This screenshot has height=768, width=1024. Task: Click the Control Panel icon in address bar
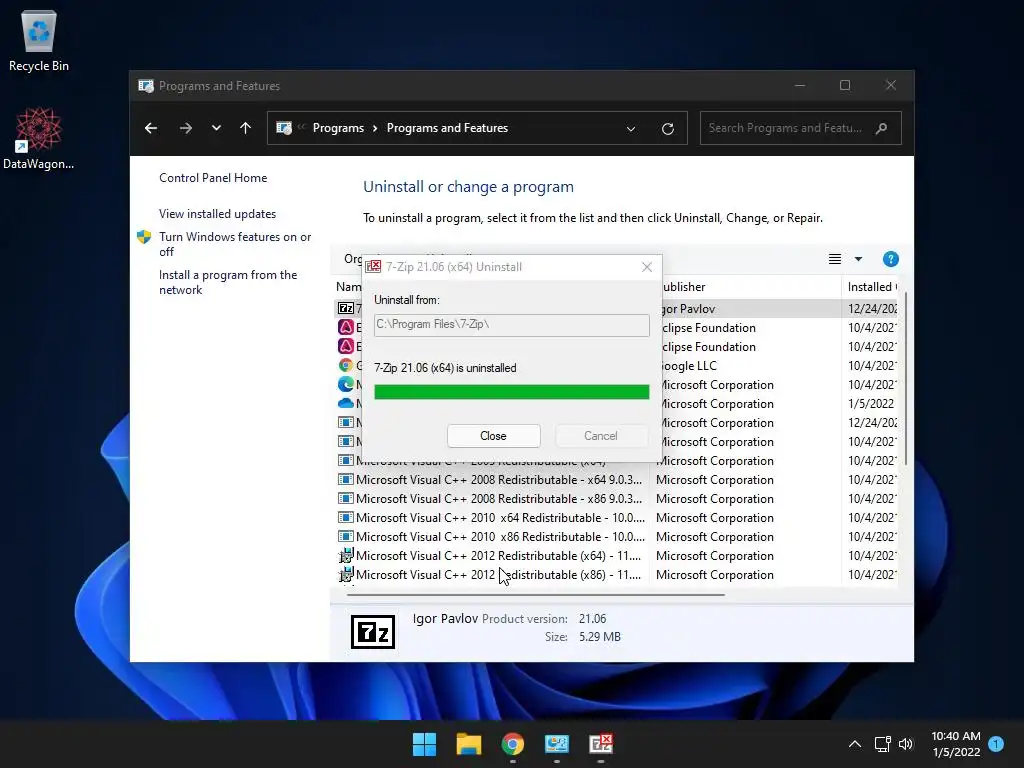coord(284,128)
